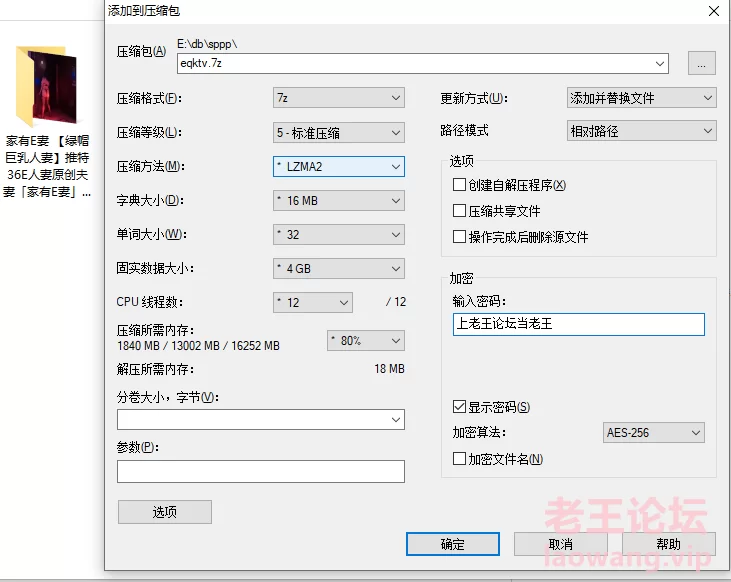Close the 添加到压缩包 dialog
The height and width of the screenshot is (582, 731).
[713, 11]
